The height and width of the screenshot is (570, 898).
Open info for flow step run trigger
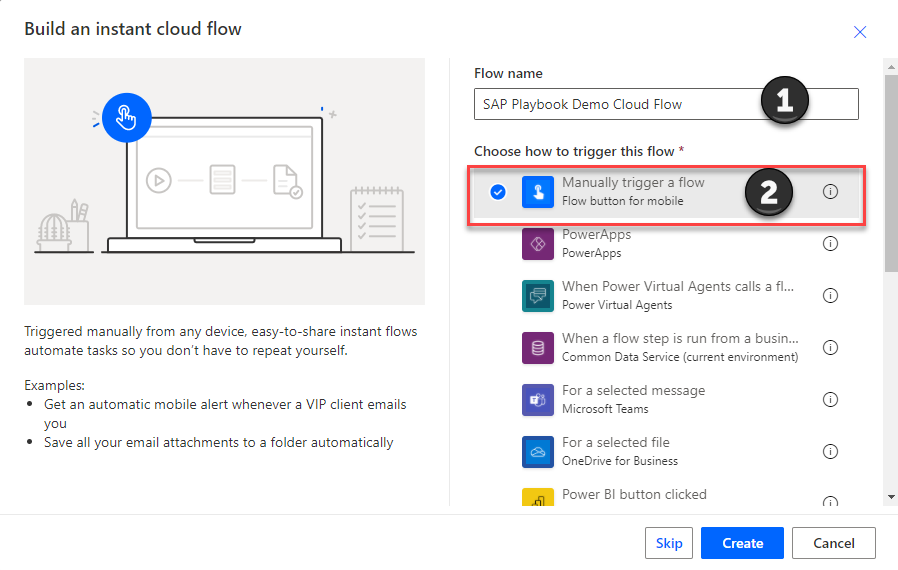tap(830, 348)
